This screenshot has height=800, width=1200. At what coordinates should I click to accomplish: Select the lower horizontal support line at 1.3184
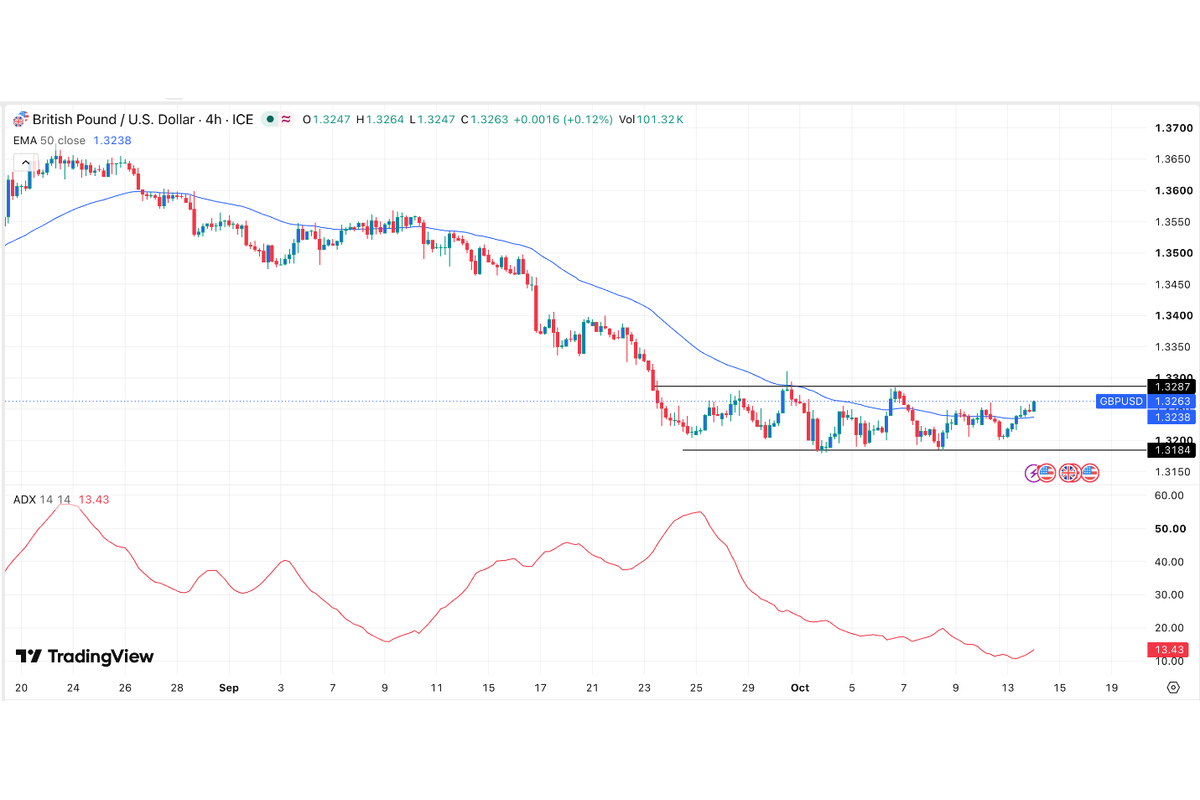point(913,450)
